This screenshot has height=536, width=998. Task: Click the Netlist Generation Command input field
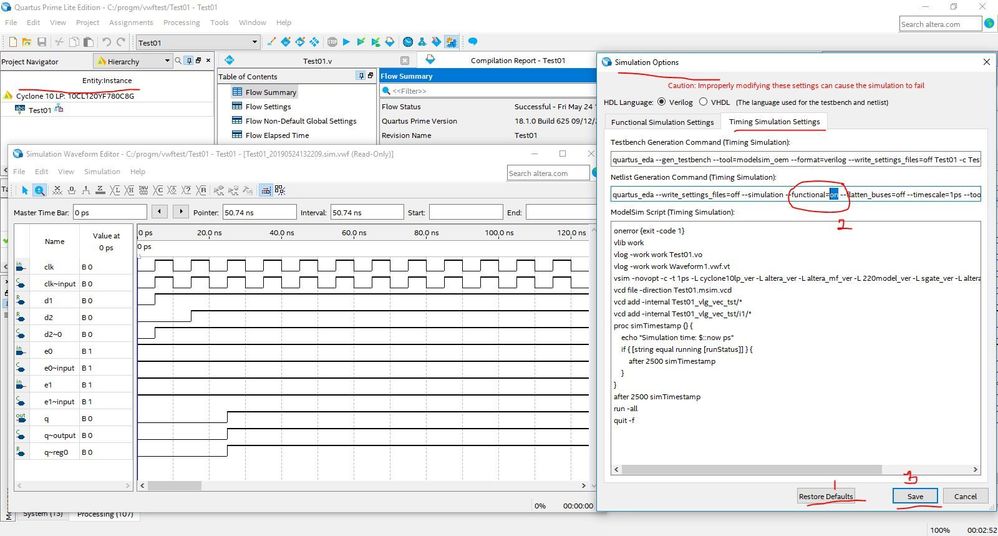point(700,195)
